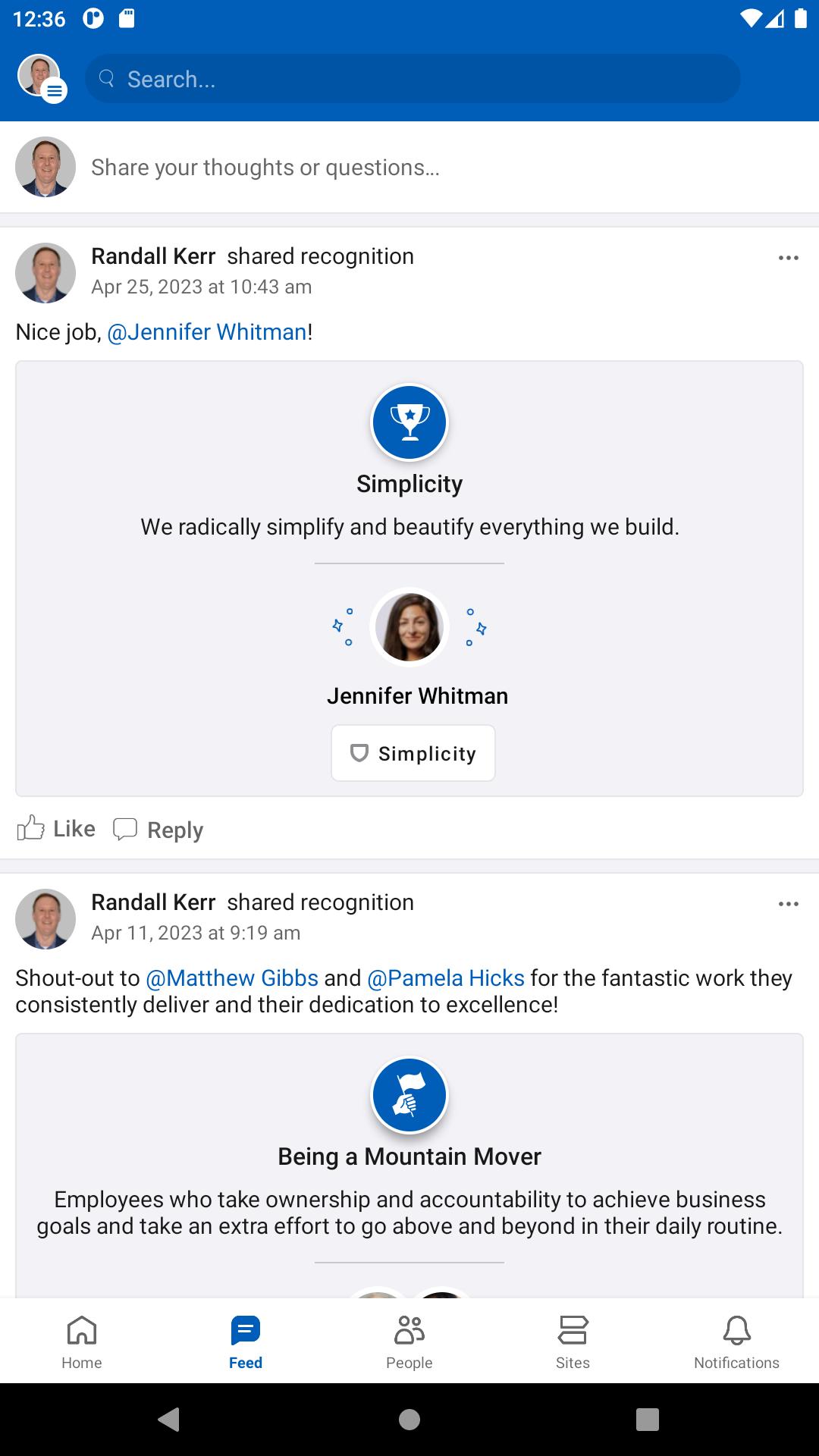Open the Notifications bell tab
The image size is (819, 1456).
point(736,1341)
